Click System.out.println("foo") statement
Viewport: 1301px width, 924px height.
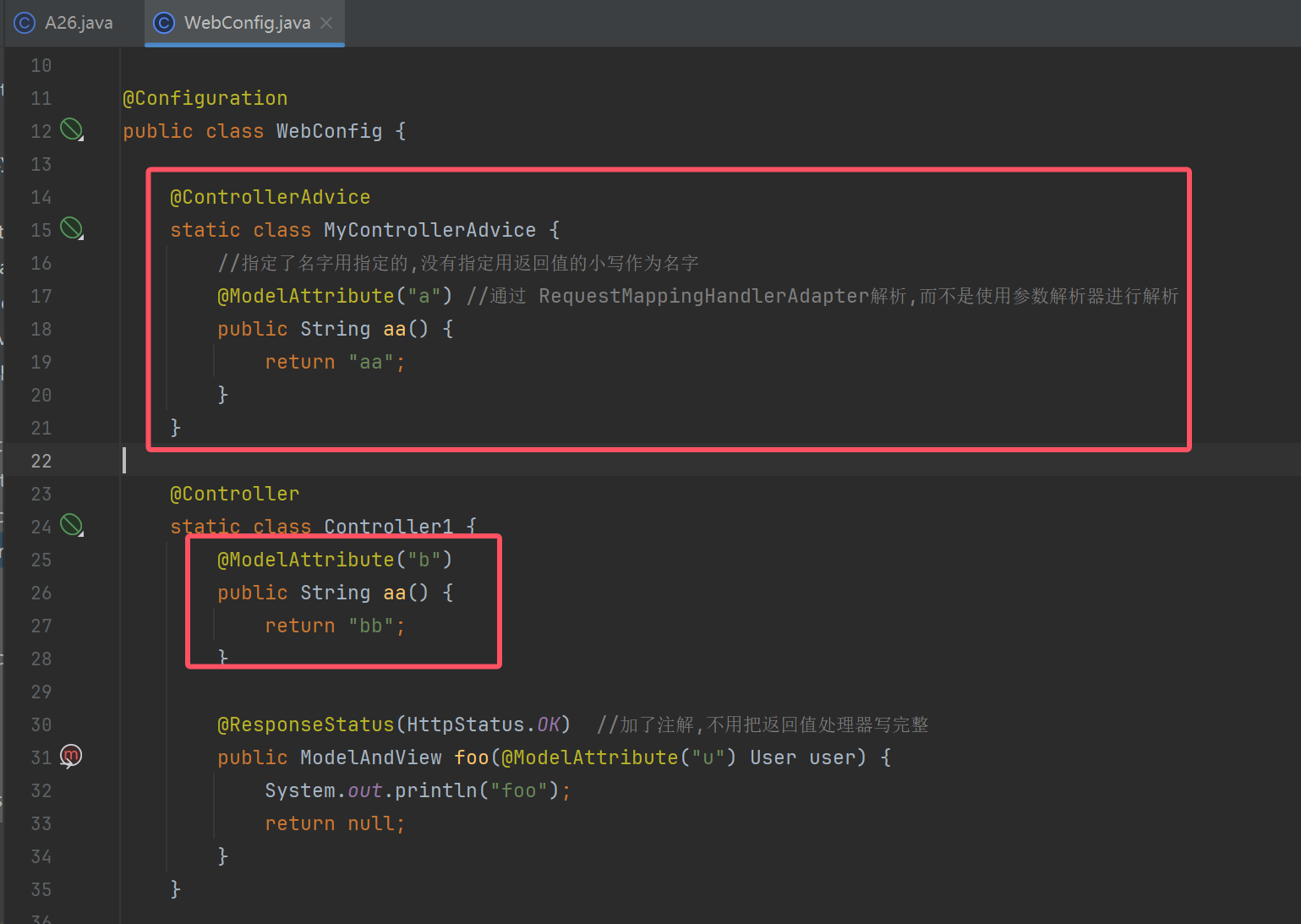[418, 790]
